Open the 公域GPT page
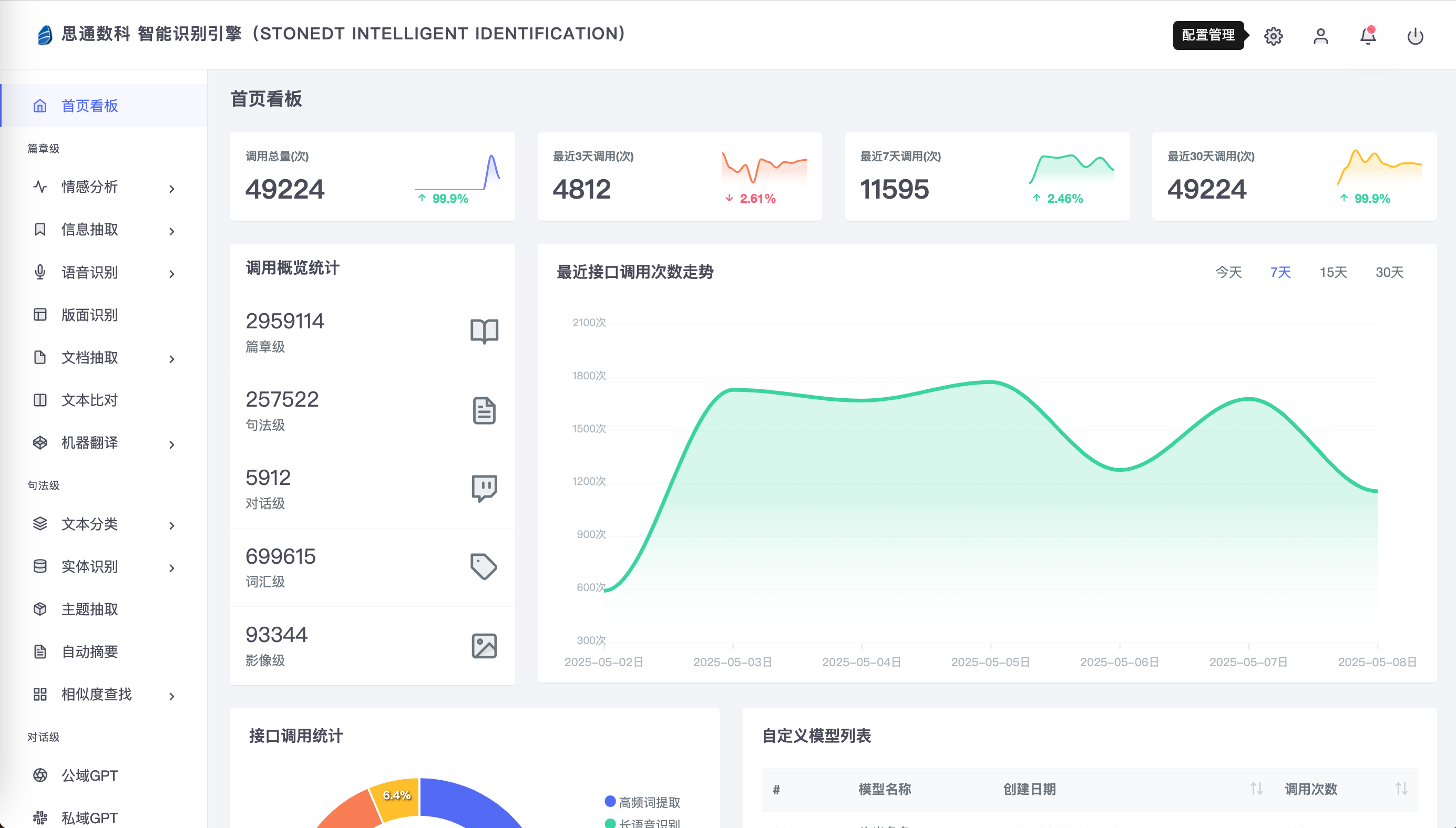 tap(89, 775)
